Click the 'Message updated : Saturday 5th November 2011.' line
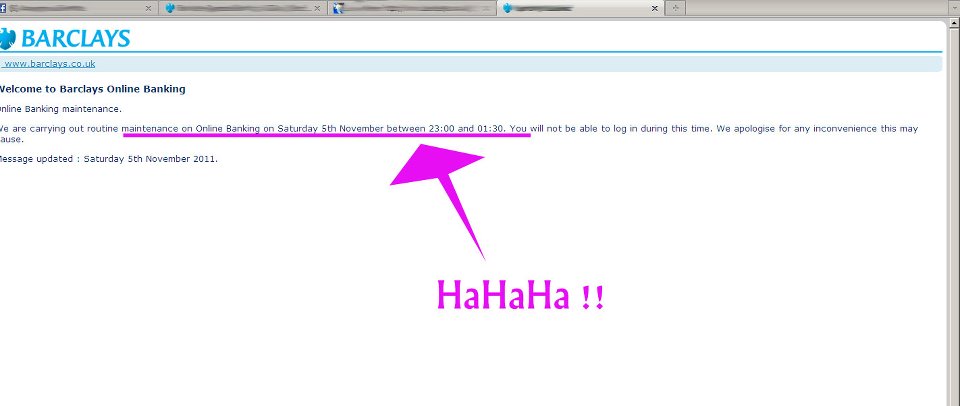The height and width of the screenshot is (406, 960). (x=108, y=159)
